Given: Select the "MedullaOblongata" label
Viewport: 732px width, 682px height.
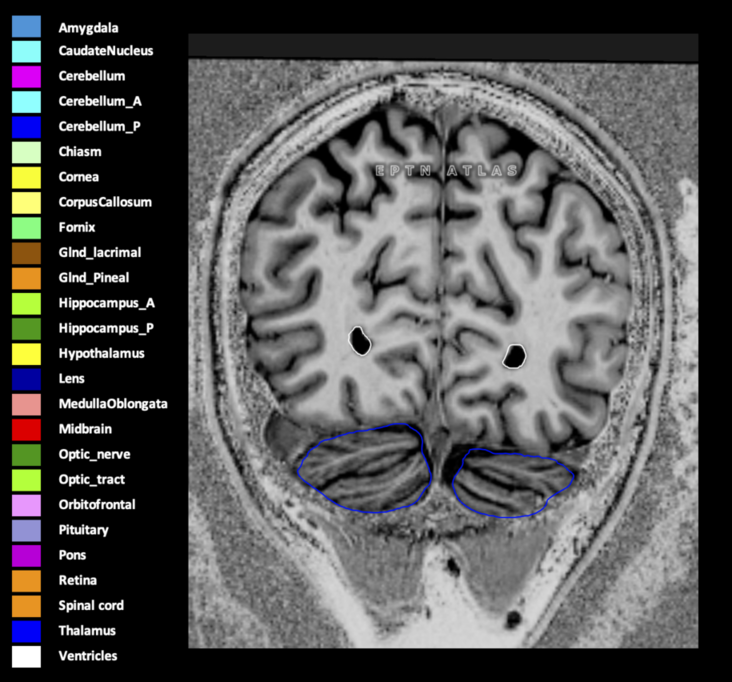Looking at the screenshot, I should tap(113, 404).
